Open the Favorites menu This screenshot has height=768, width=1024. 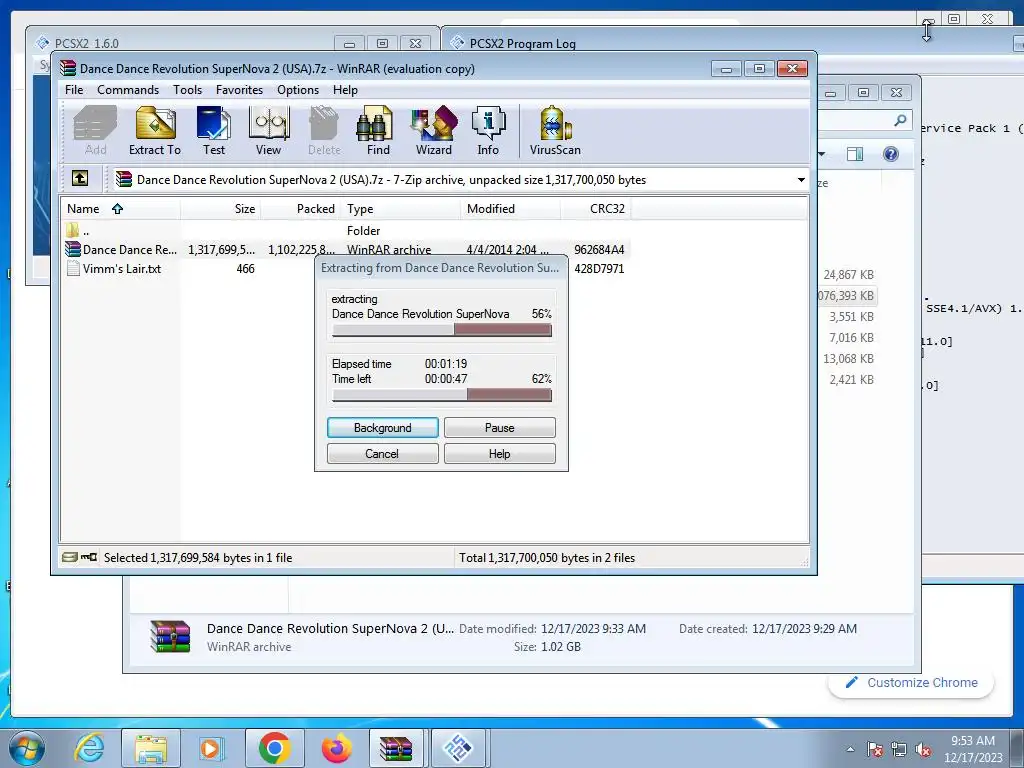pyautogui.click(x=239, y=89)
